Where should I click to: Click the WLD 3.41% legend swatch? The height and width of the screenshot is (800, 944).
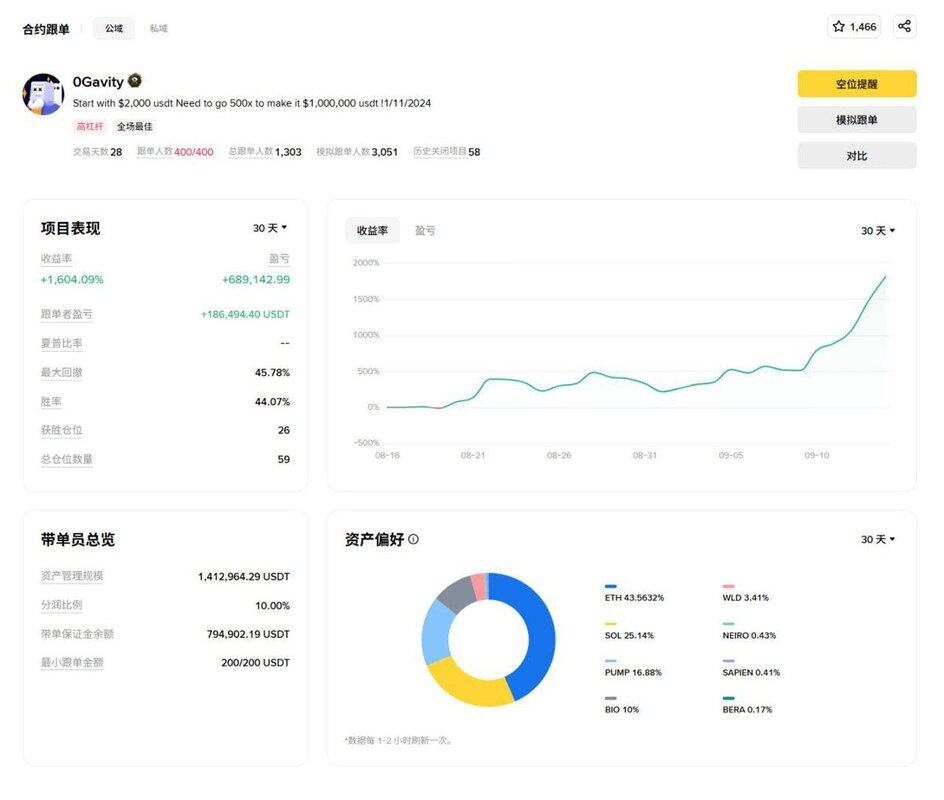click(728, 586)
